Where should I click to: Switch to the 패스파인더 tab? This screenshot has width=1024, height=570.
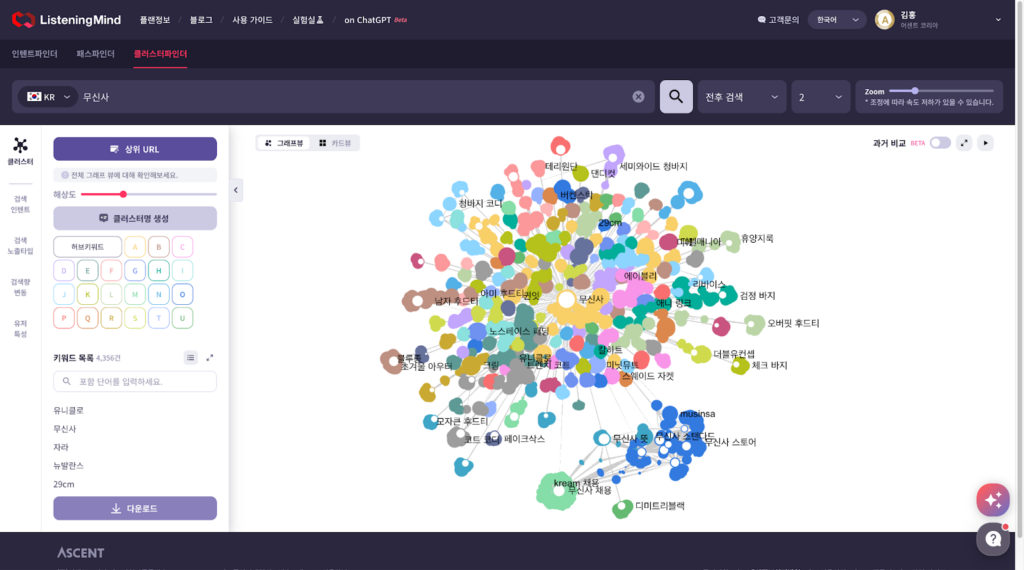pos(95,54)
